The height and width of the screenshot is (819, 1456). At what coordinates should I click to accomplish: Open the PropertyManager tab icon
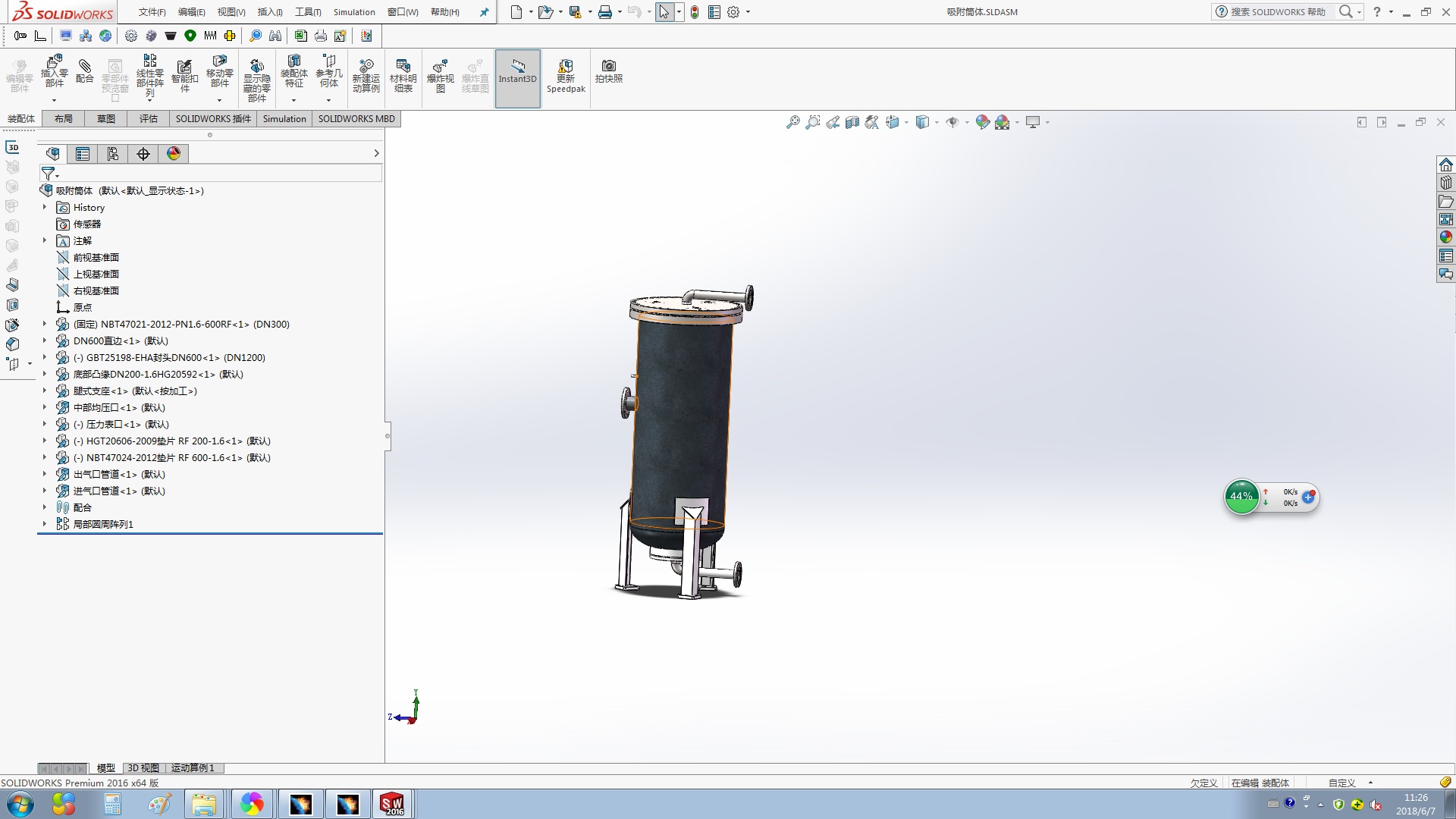(83, 154)
